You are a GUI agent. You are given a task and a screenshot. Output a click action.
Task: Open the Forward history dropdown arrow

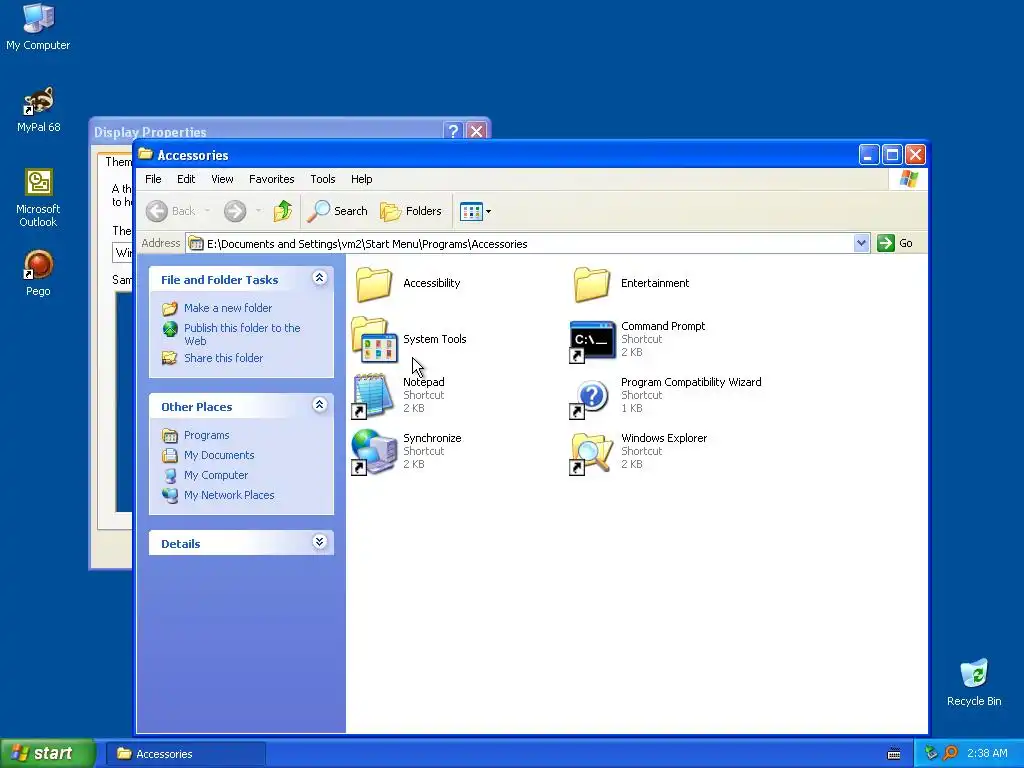click(259, 211)
